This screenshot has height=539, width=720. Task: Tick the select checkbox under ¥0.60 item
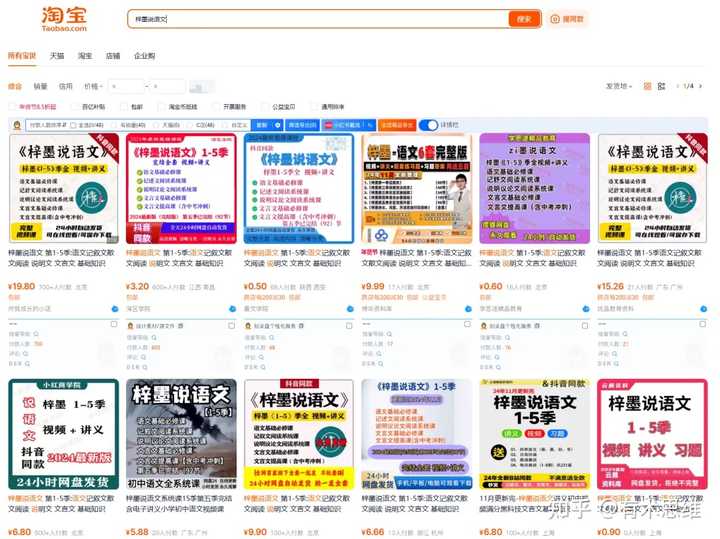click(x=585, y=326)
